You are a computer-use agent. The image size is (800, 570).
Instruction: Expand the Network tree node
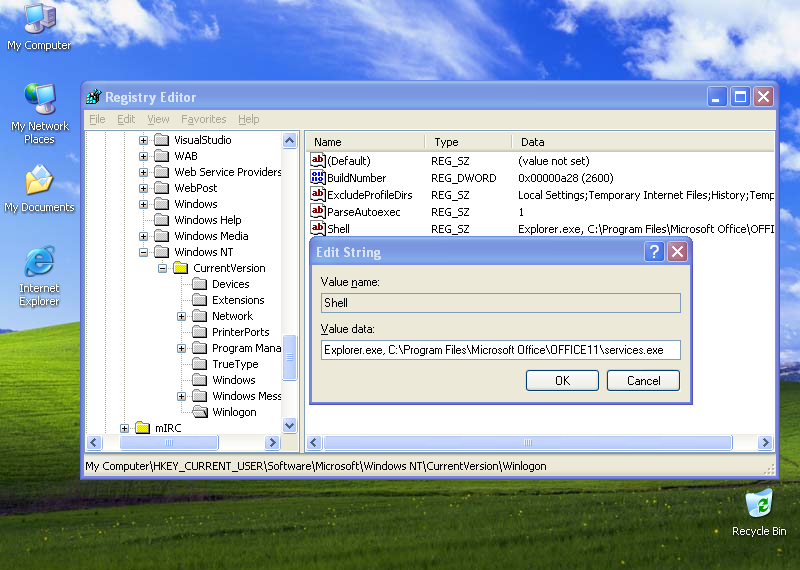181,316
